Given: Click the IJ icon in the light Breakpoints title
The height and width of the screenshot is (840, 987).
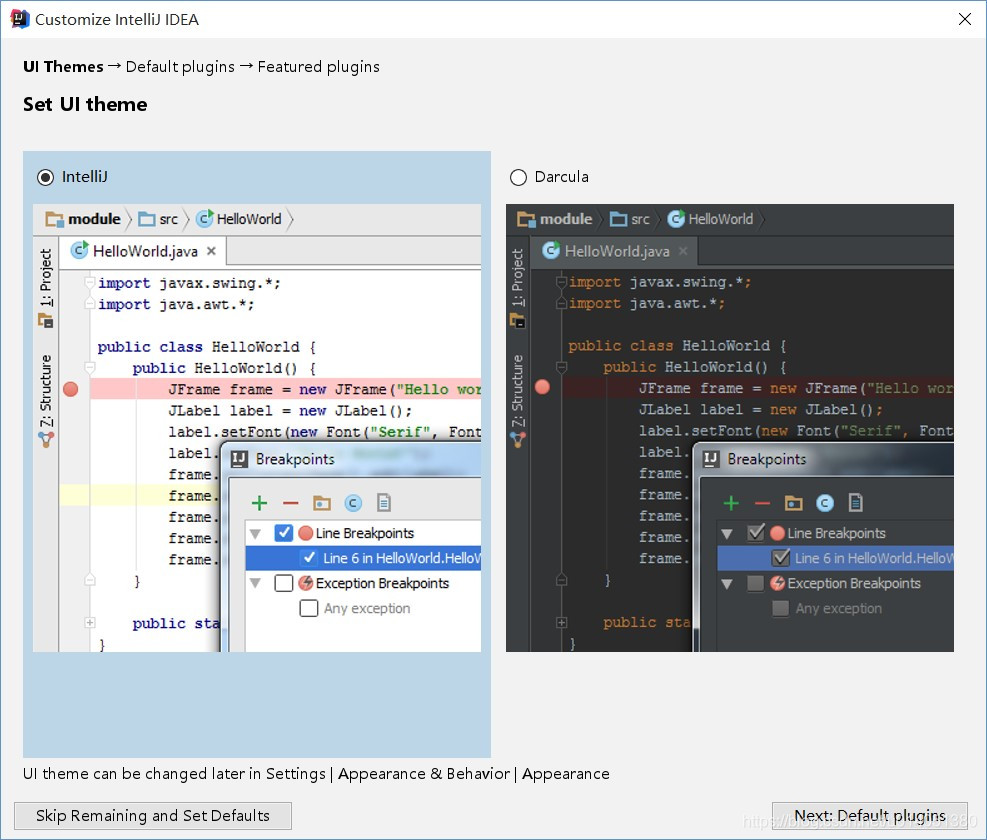Looking at the screenshot, I should 239,459.
